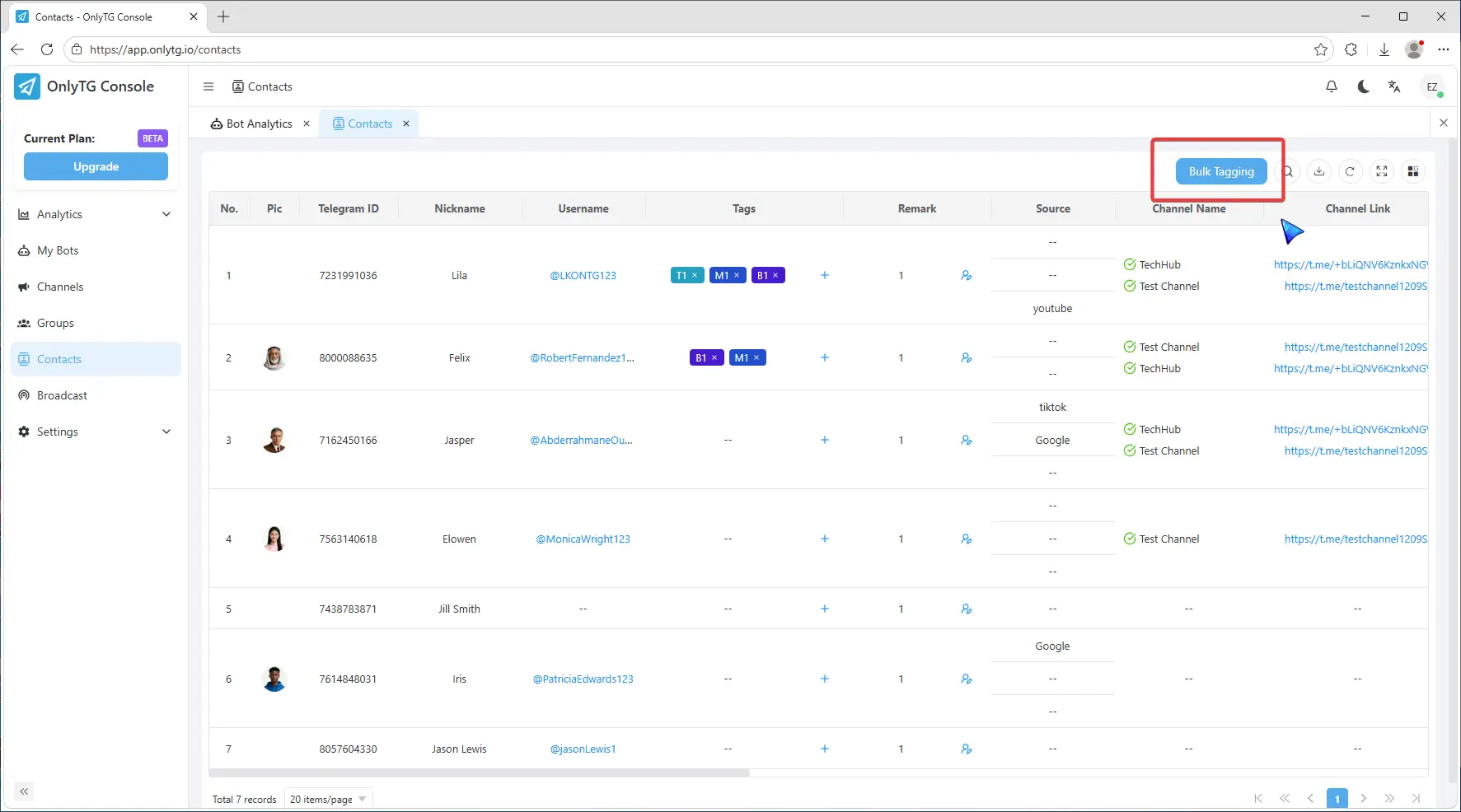Click the notification bell icon
The width and height of the screenshot is (1461, 812).
(1331, 86)
